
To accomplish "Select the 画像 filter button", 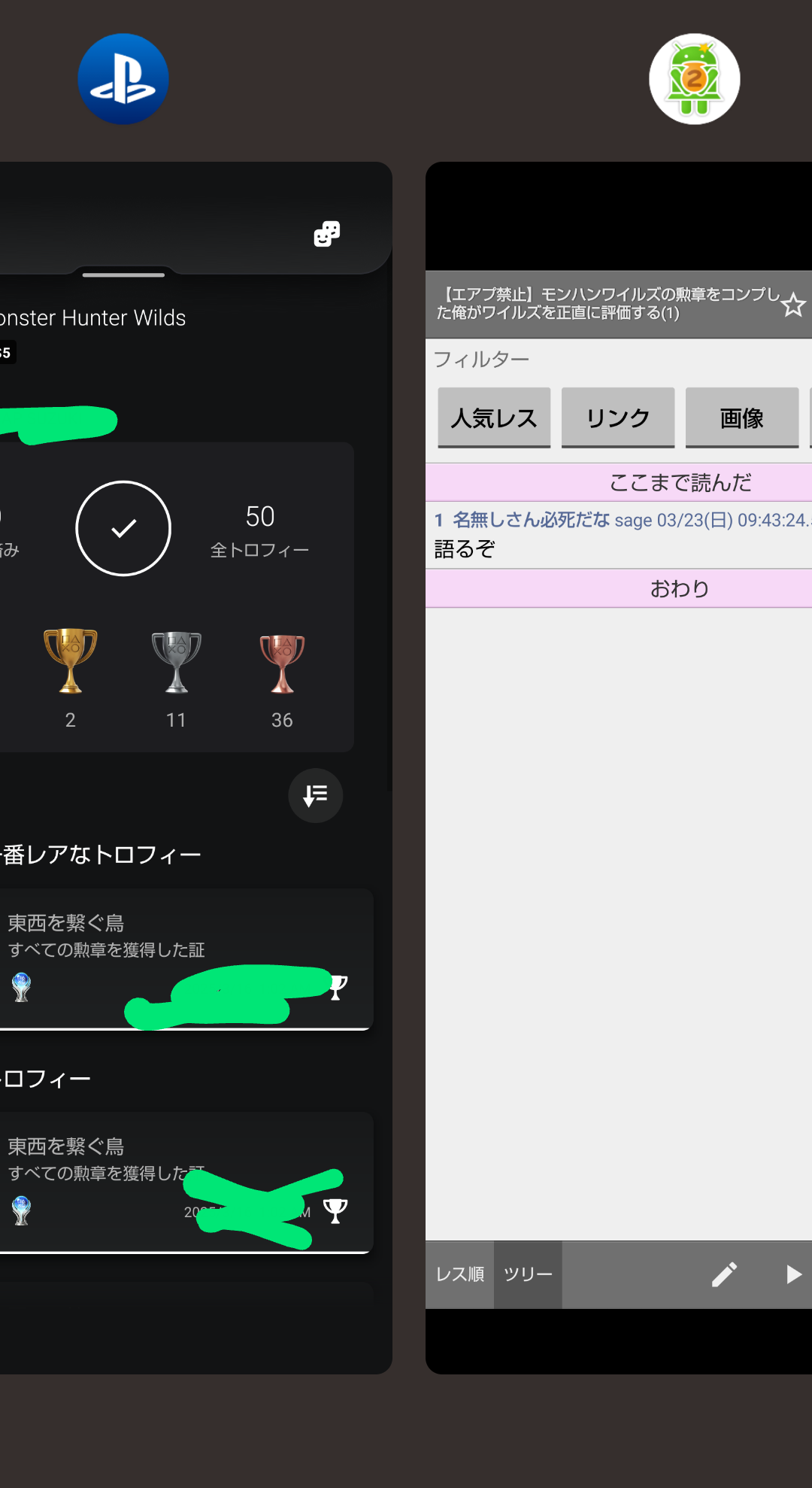I will (742, 418).
